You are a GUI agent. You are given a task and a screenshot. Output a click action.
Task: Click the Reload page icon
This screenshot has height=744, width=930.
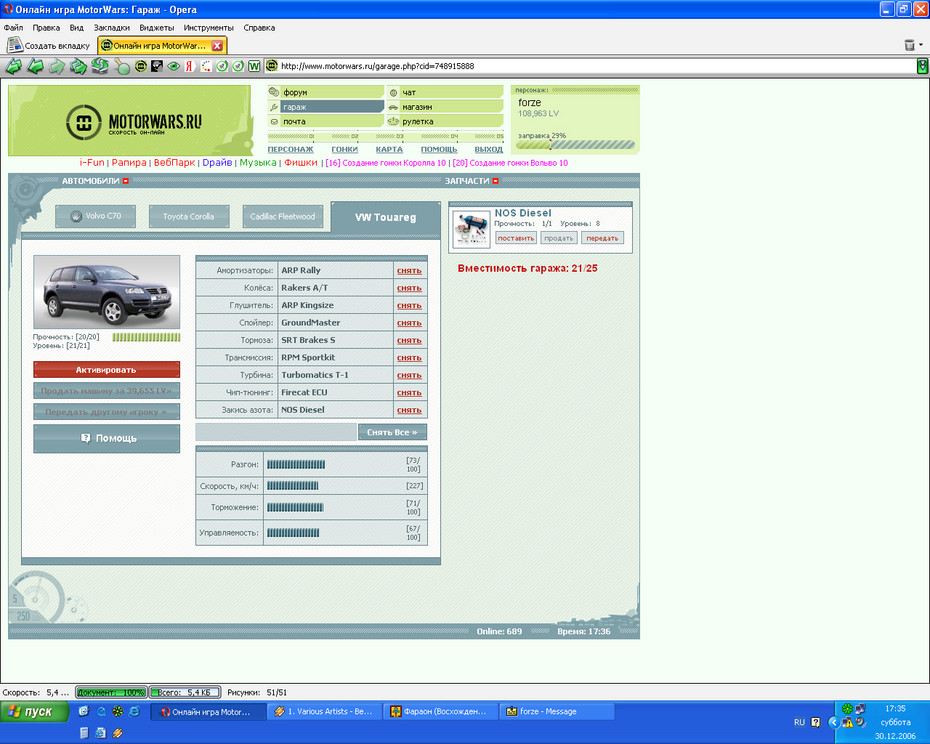100,66
